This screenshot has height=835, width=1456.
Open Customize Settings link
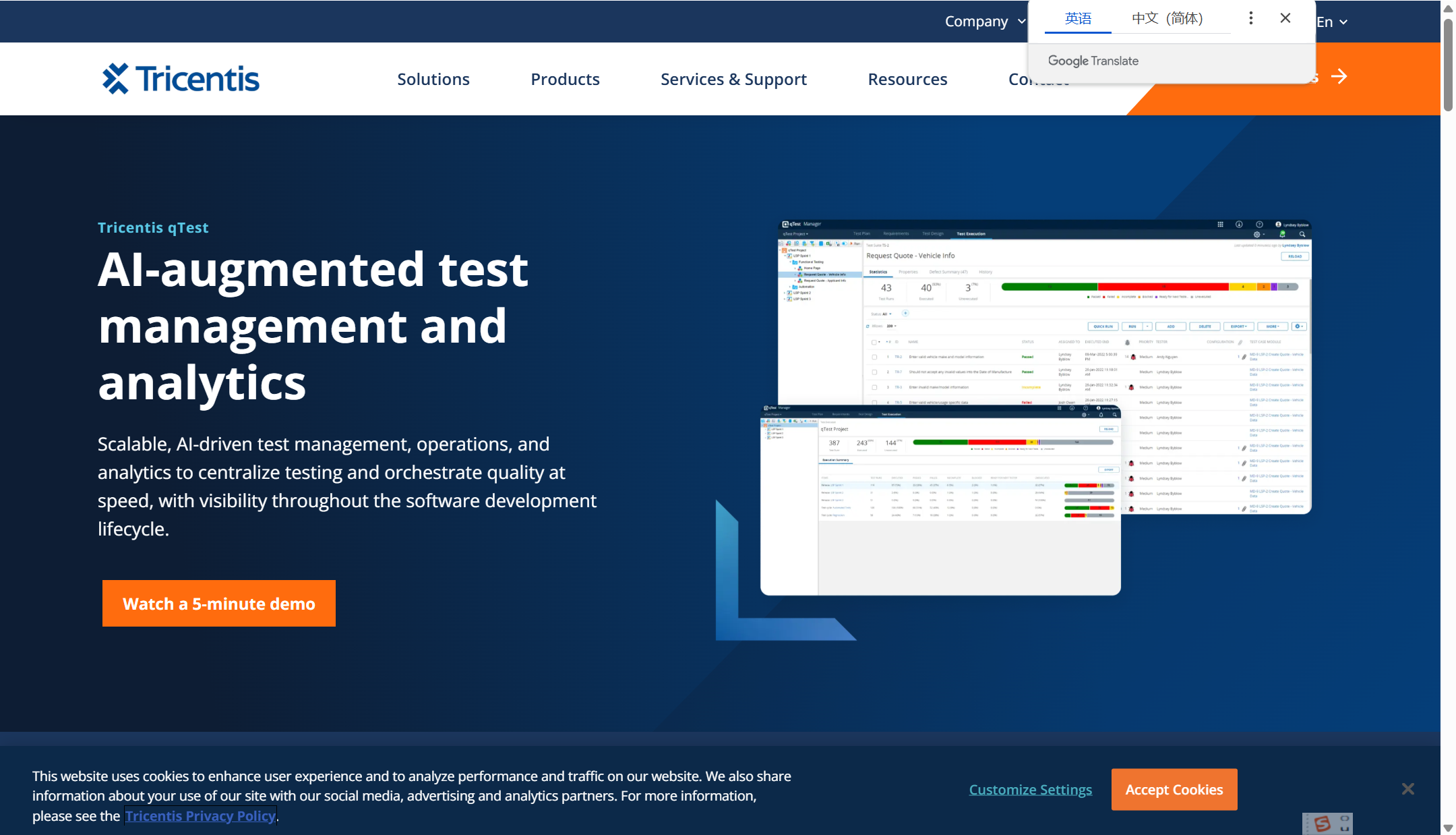(x=1030, y=790)
